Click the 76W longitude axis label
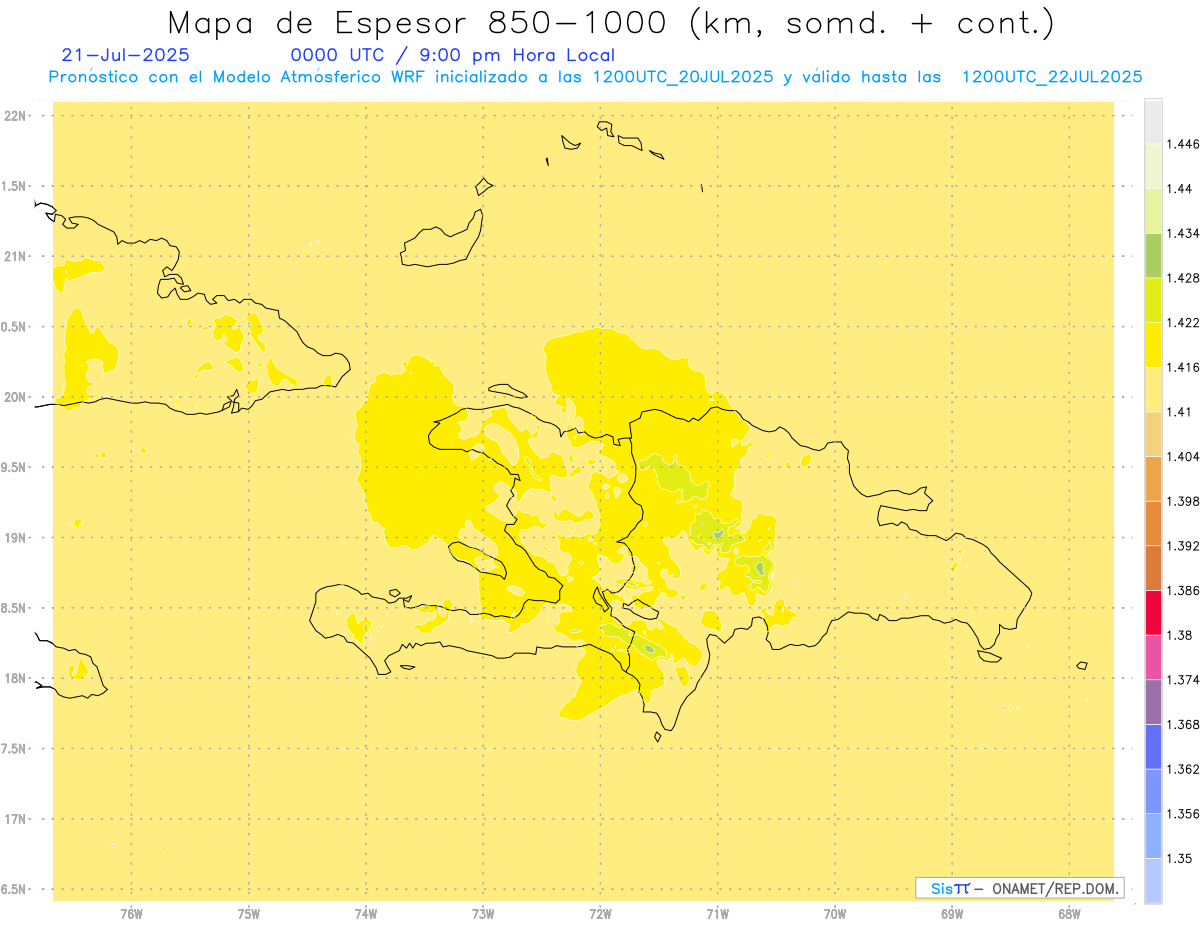The image size is (1200, 927). pos(131,914)
